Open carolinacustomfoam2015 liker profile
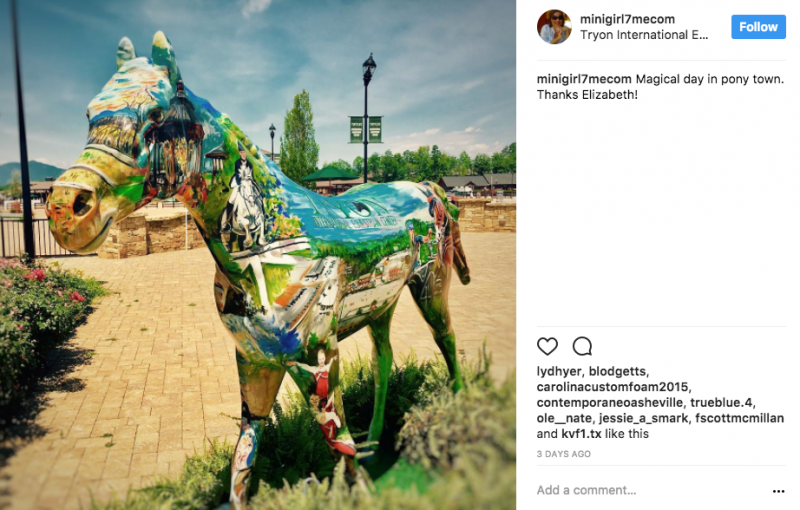The height and width of the screenshot is (510, 800). tap(612, 387)
